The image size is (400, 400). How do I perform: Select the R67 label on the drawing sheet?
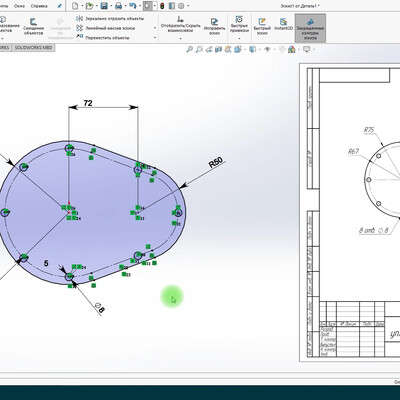tap(353, 151)
